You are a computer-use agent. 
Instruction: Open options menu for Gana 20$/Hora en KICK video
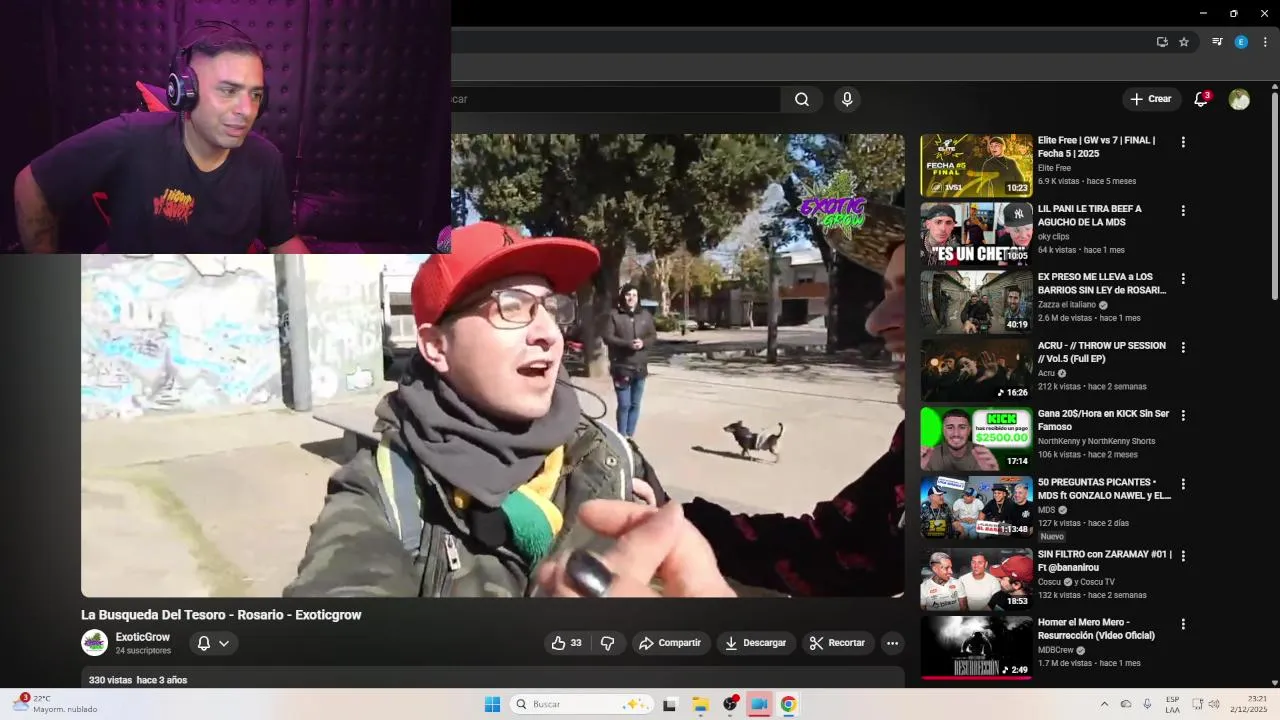[1183, 415]
